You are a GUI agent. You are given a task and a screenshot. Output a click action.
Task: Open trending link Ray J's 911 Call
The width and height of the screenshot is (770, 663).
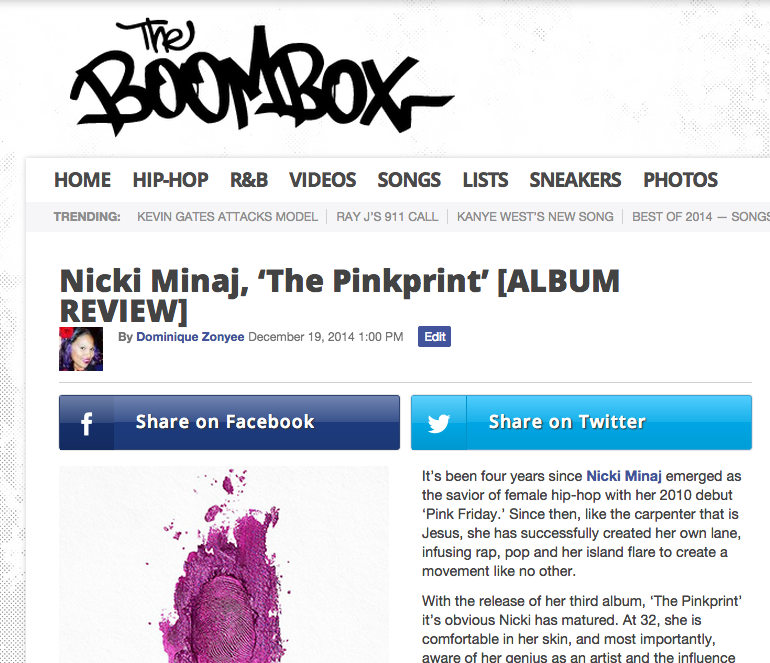(387, 217)
